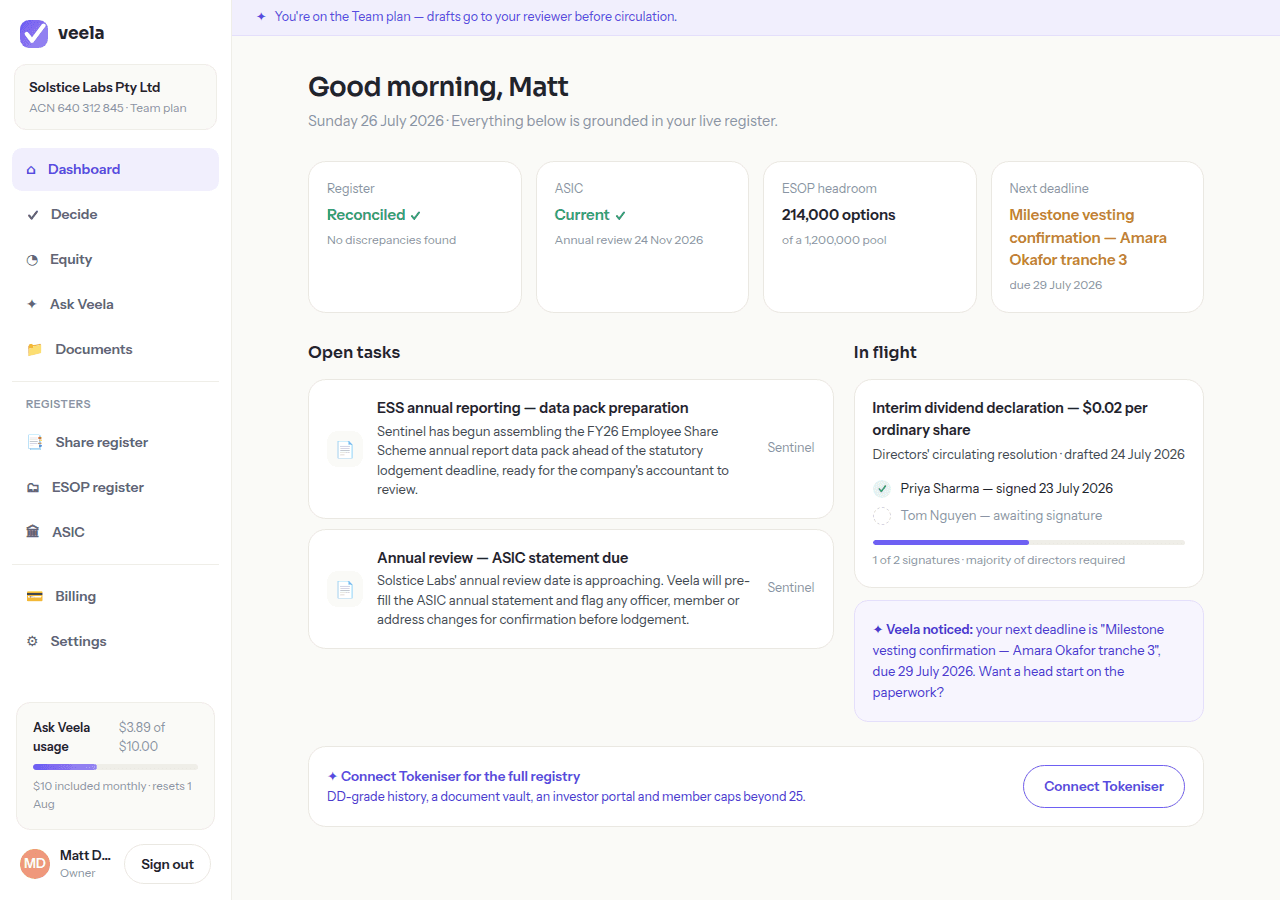Click the sparkle icon in the Team plan banner
Image resolution: width=1280 pixels, height=900 pixels.
(x=261, y=17)
